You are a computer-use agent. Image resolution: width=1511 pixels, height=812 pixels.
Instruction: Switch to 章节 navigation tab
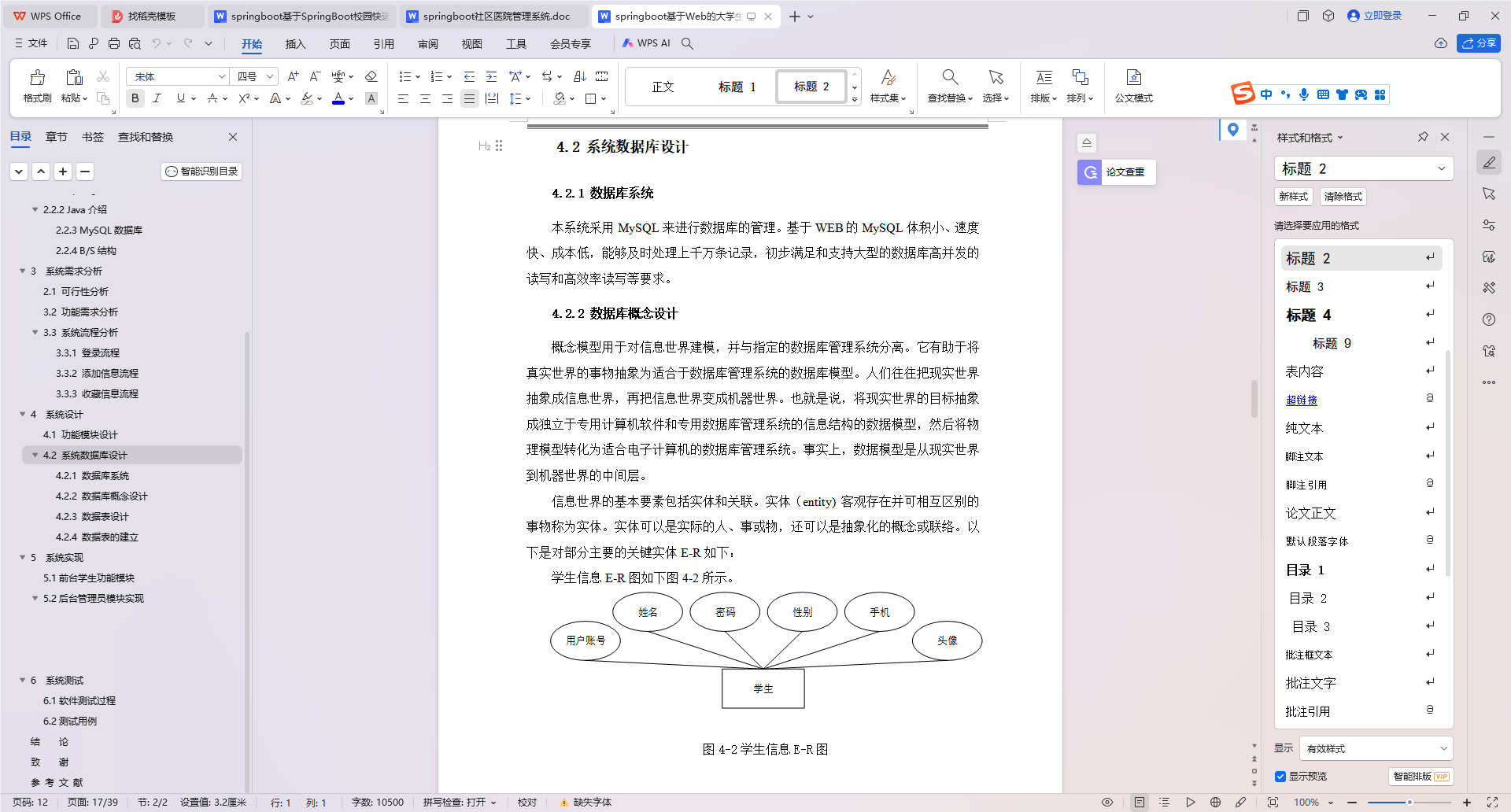point(56,137)
